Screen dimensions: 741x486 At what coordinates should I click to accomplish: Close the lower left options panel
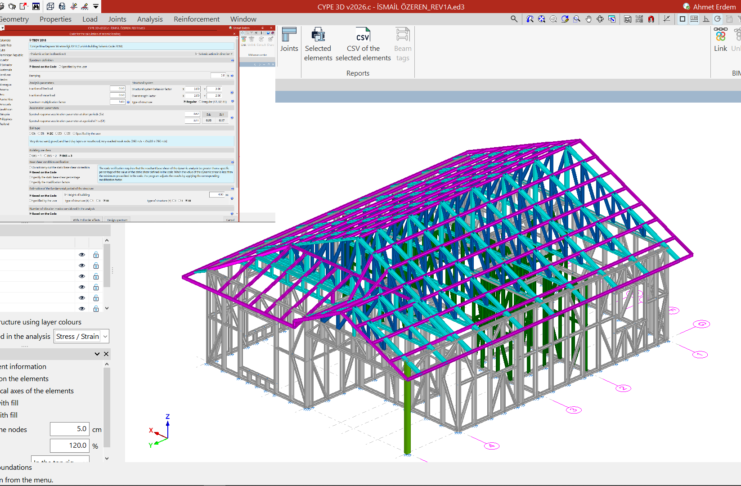[106, 354]
